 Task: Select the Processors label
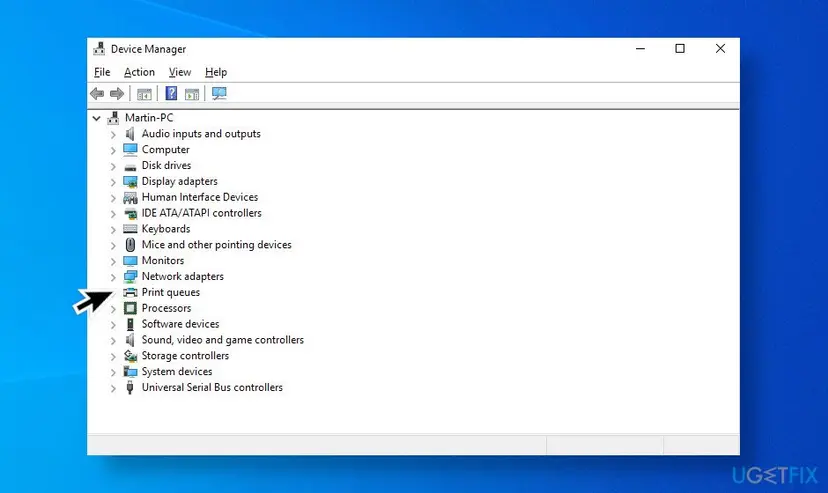click(166, 308)
